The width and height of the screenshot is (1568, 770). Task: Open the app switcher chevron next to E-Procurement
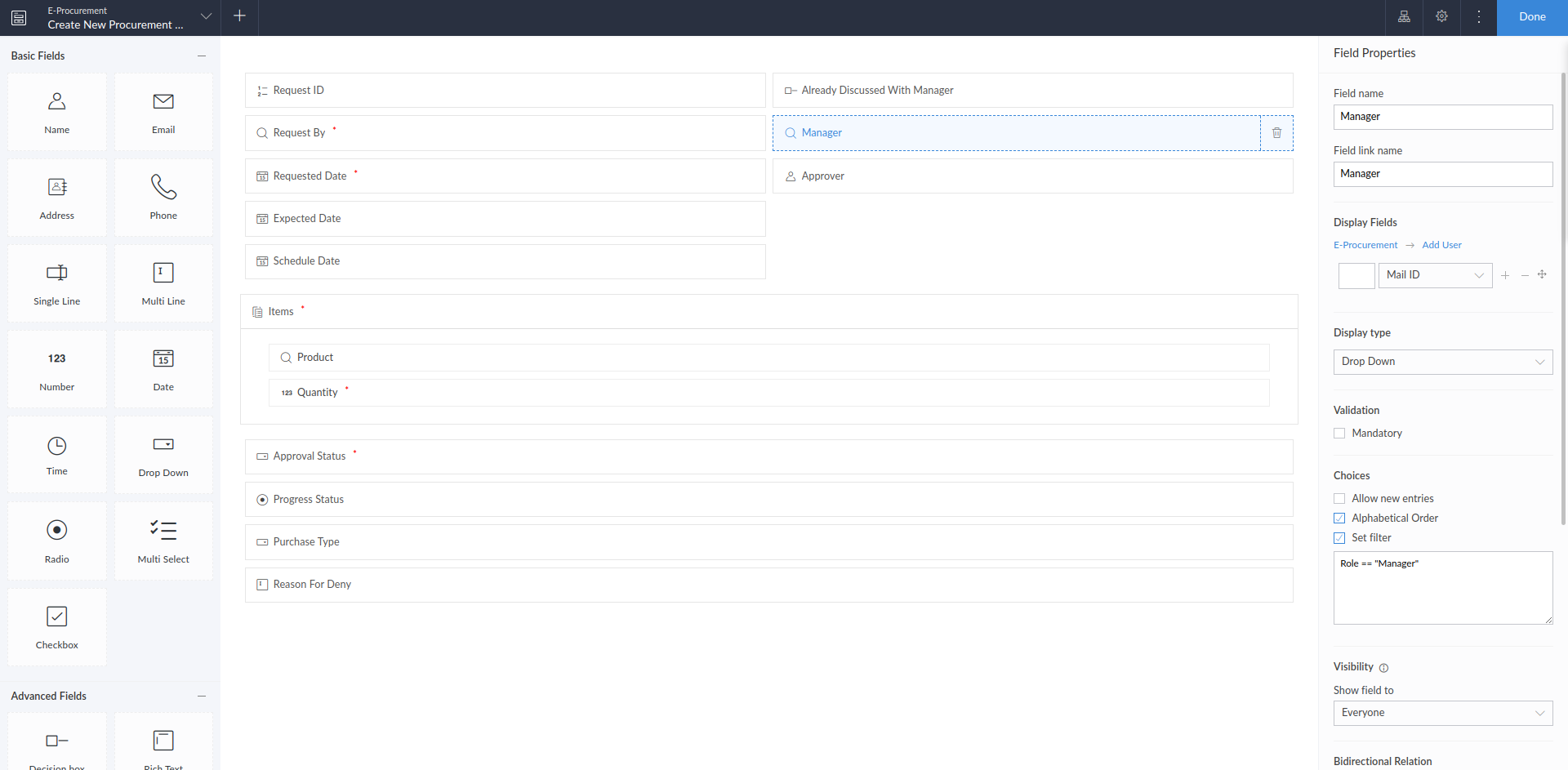tap(206, 16)
